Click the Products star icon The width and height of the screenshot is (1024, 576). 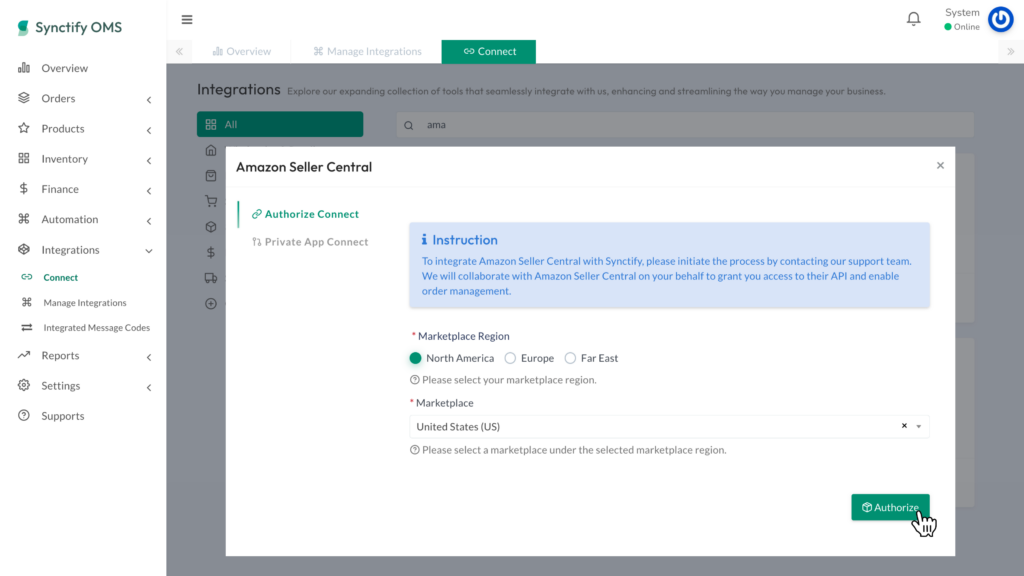(24, 128)
